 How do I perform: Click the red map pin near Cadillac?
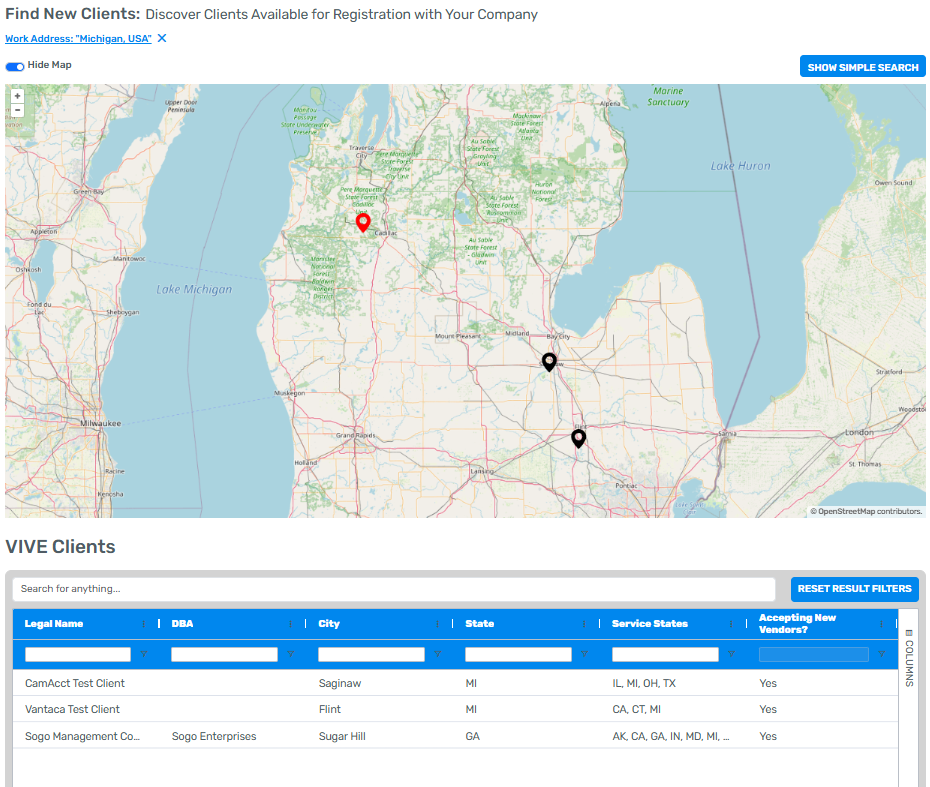click(363, 222)
